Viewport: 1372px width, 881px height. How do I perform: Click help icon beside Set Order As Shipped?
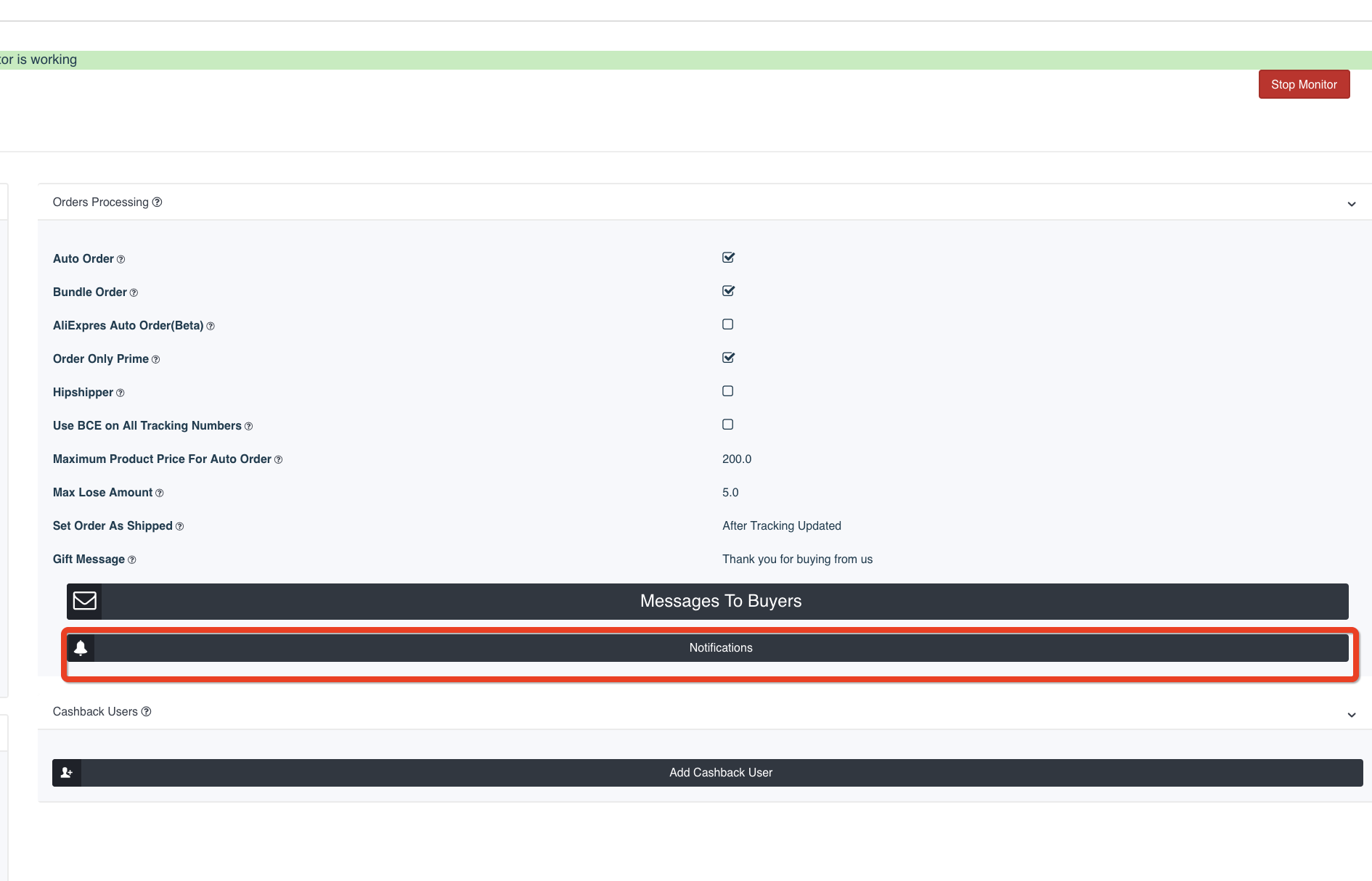tap(179, 527)
